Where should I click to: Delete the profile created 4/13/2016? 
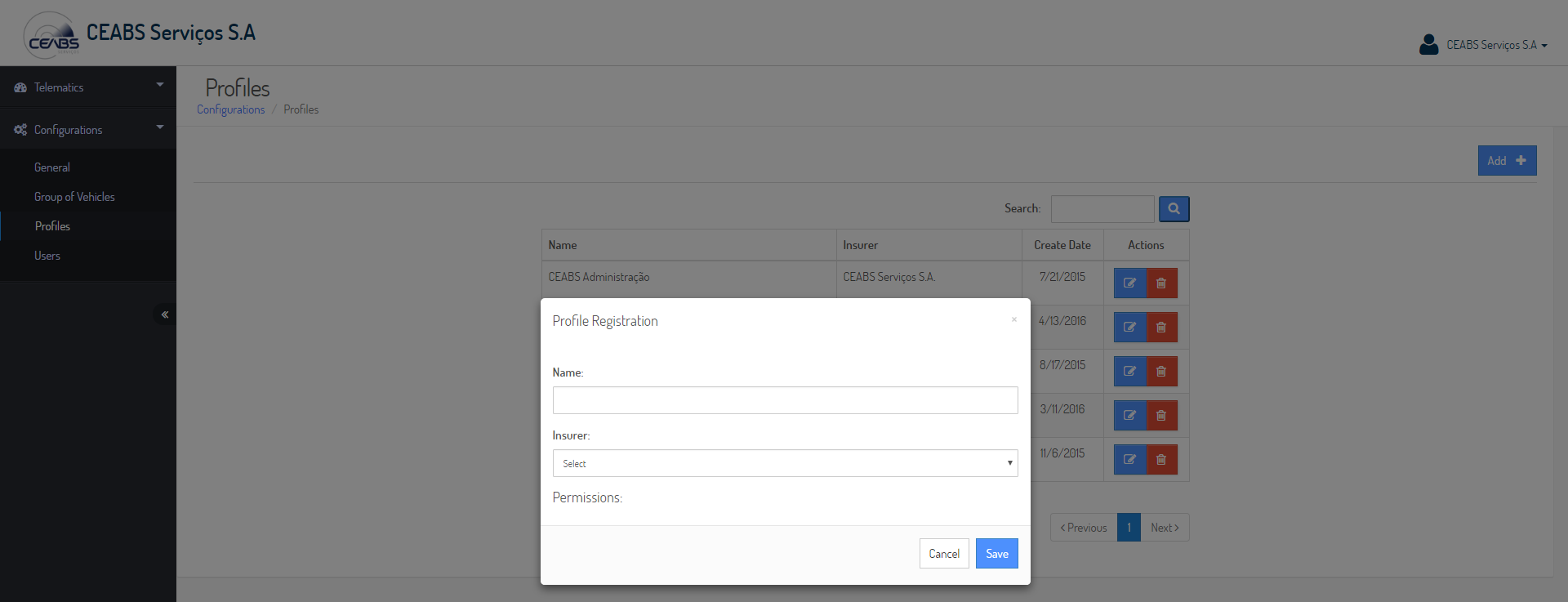[x=1161, y=328]
